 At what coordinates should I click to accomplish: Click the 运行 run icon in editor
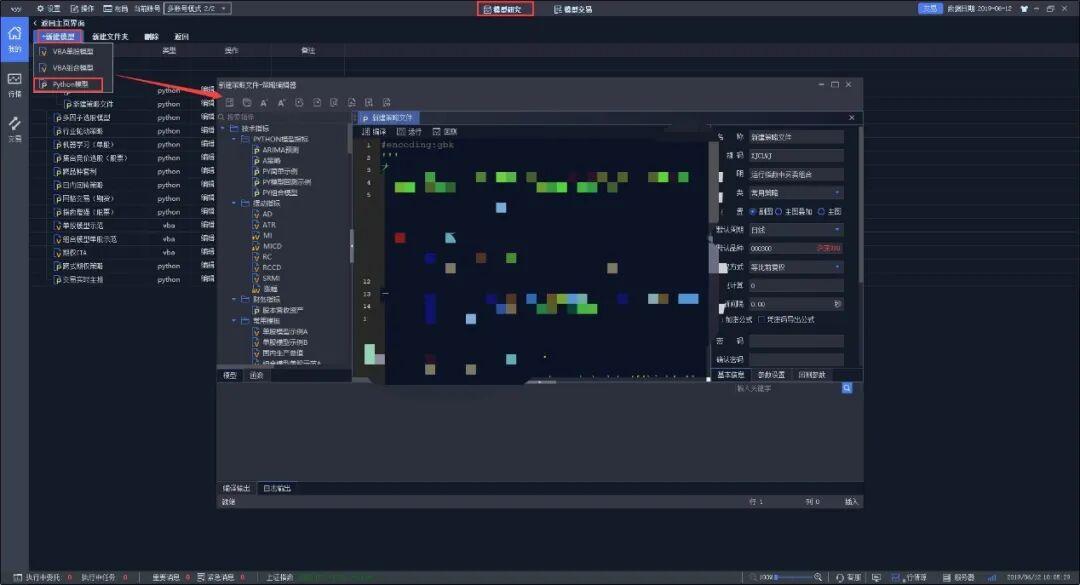(401, 132)
